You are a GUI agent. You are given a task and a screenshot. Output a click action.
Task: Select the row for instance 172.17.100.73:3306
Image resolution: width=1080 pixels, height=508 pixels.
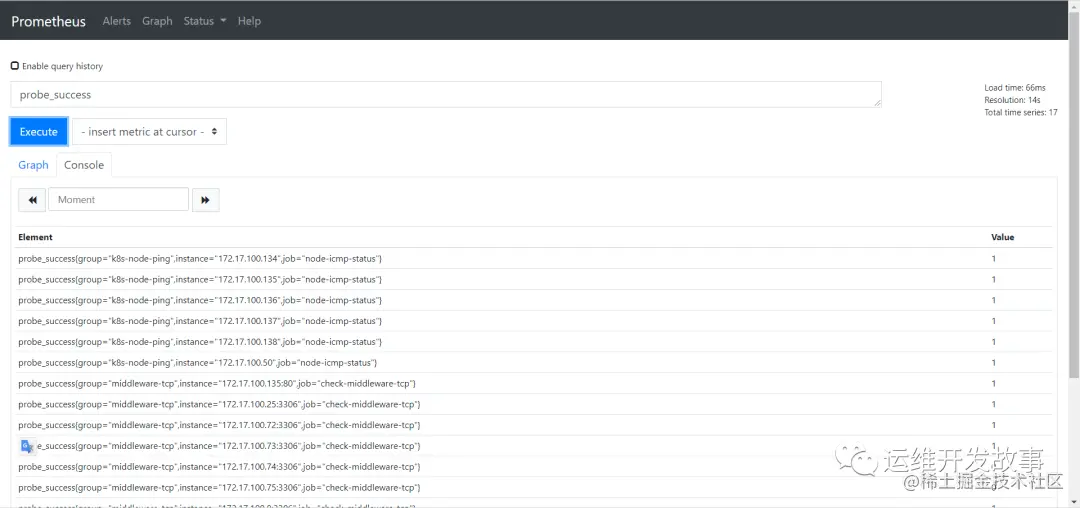(x=534, y=446)
